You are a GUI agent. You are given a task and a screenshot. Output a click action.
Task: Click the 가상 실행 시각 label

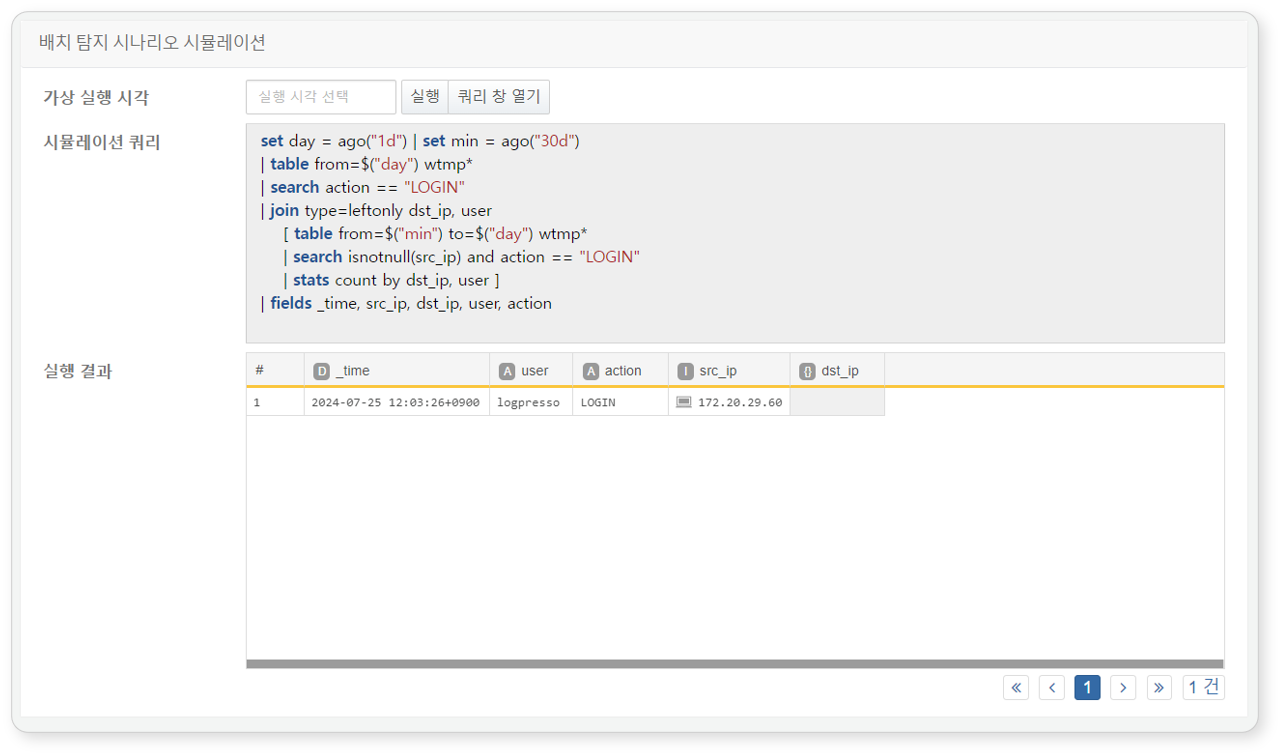click(96, 97)
